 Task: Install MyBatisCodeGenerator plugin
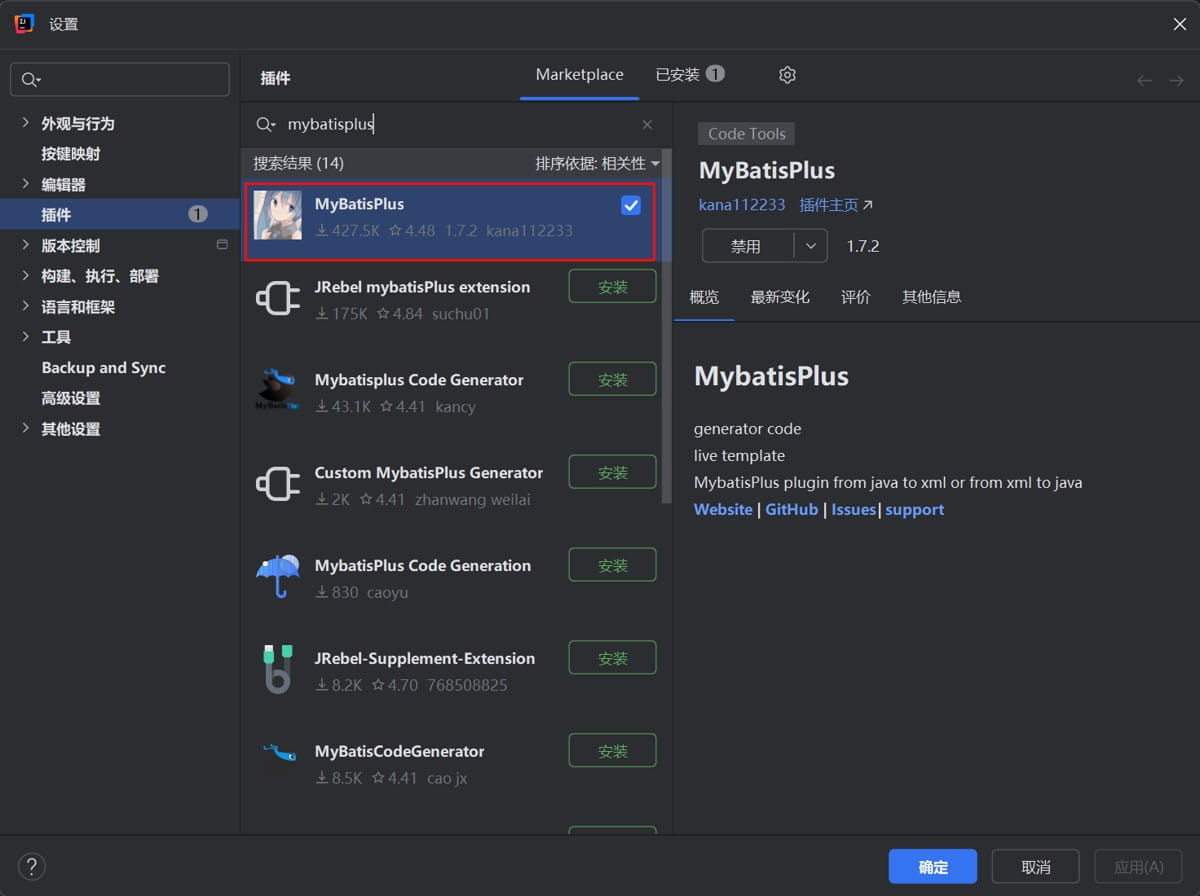(613, 751)
